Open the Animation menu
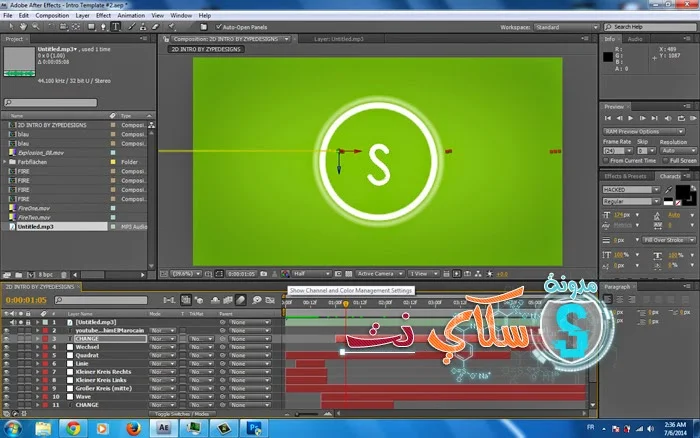This screenshot has height=438, width=700. [131, 15]
